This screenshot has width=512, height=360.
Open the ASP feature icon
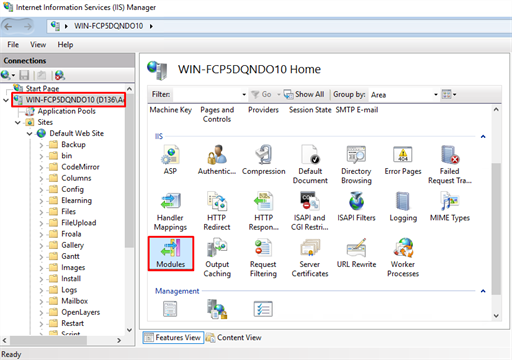[170, 160]
